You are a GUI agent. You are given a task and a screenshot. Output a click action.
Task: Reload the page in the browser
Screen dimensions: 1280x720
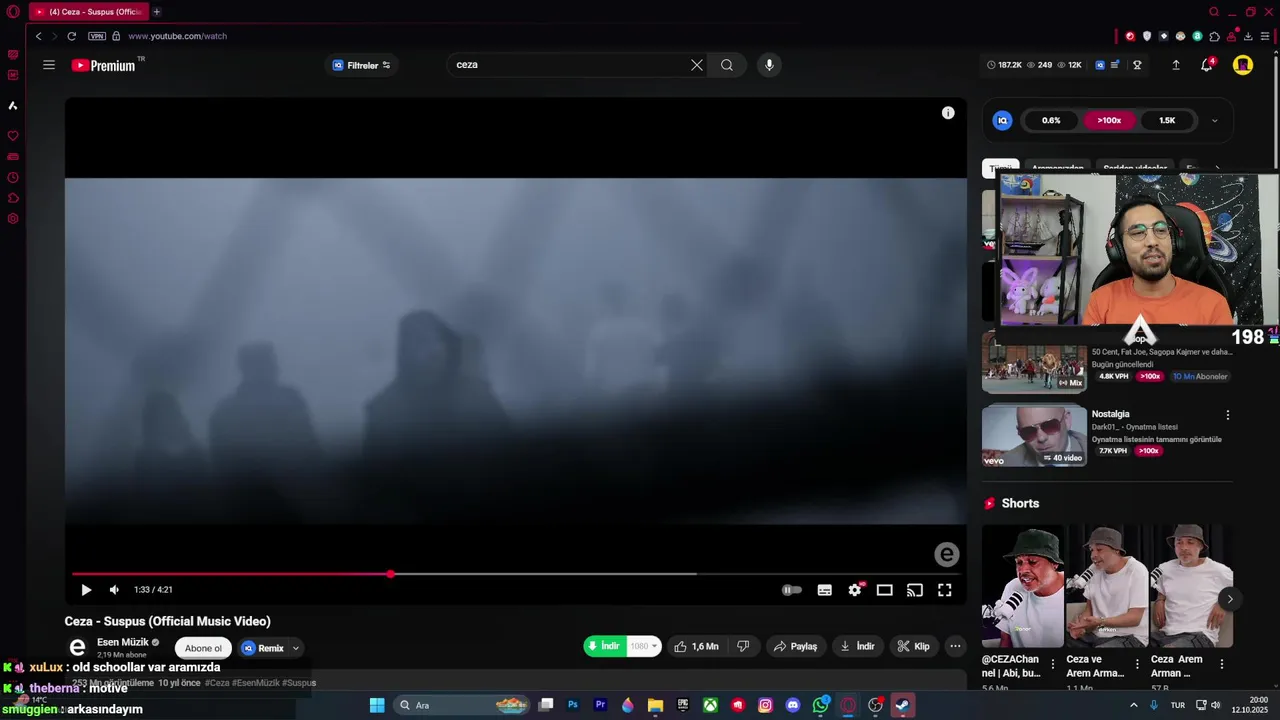coord(72,36)
